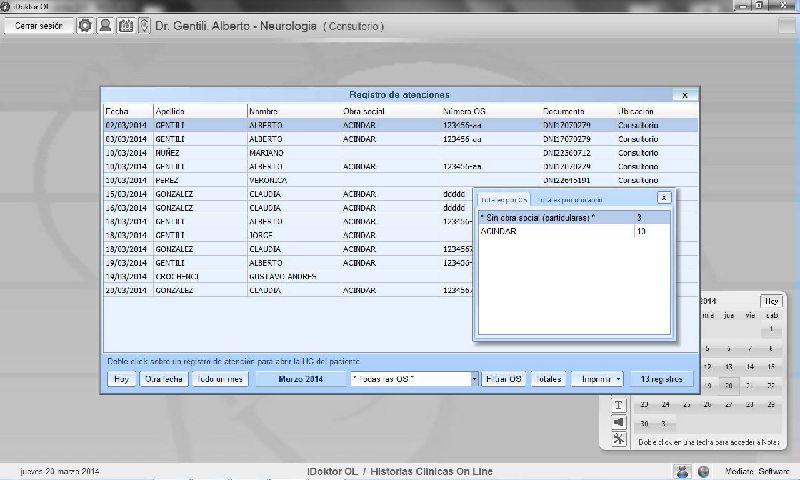Select the PEREZ VERONICA record row
Screen dimensions: 800x480
pyautogui.click(x=401, y=180)
